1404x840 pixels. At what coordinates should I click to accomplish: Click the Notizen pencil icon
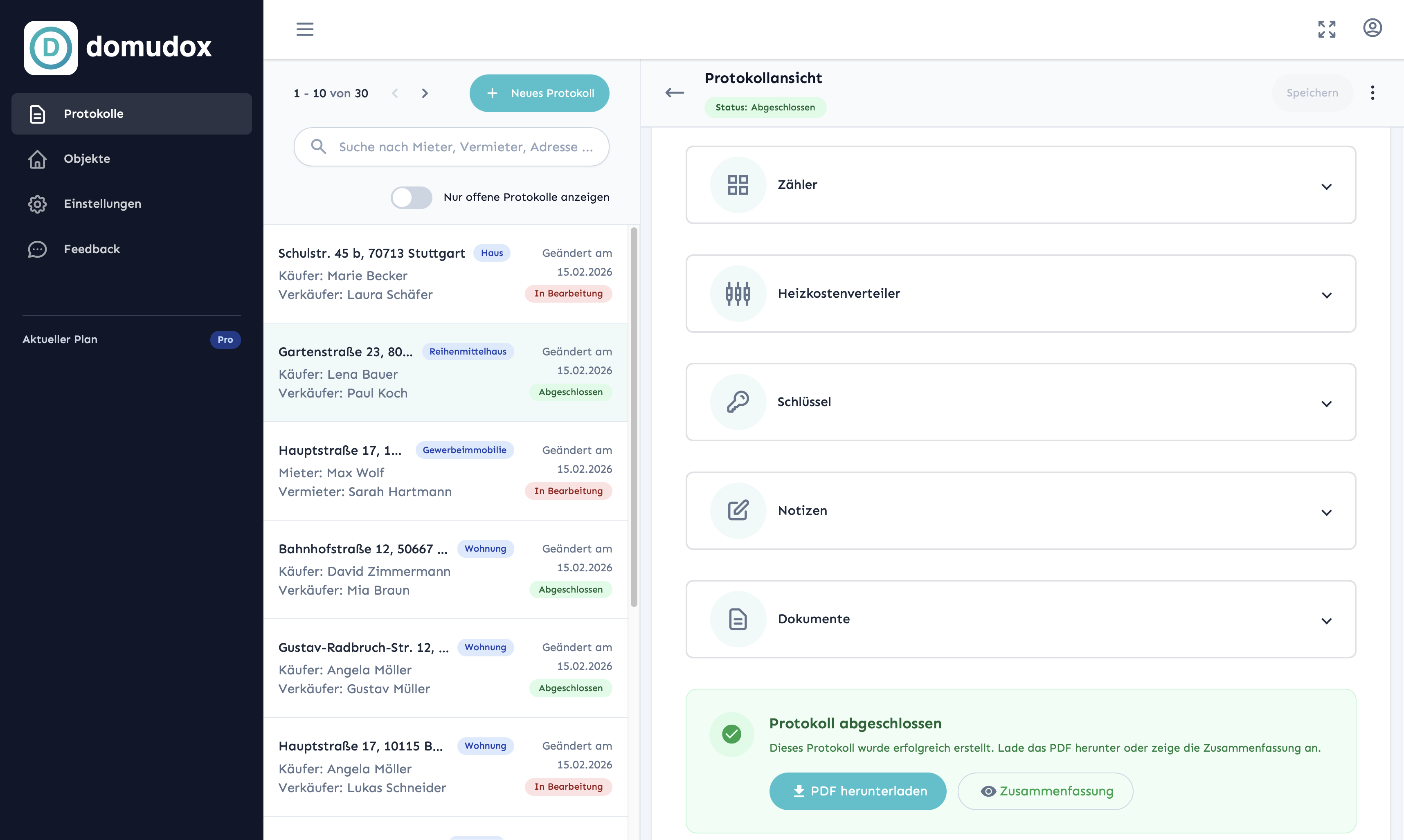pos(737,510)
